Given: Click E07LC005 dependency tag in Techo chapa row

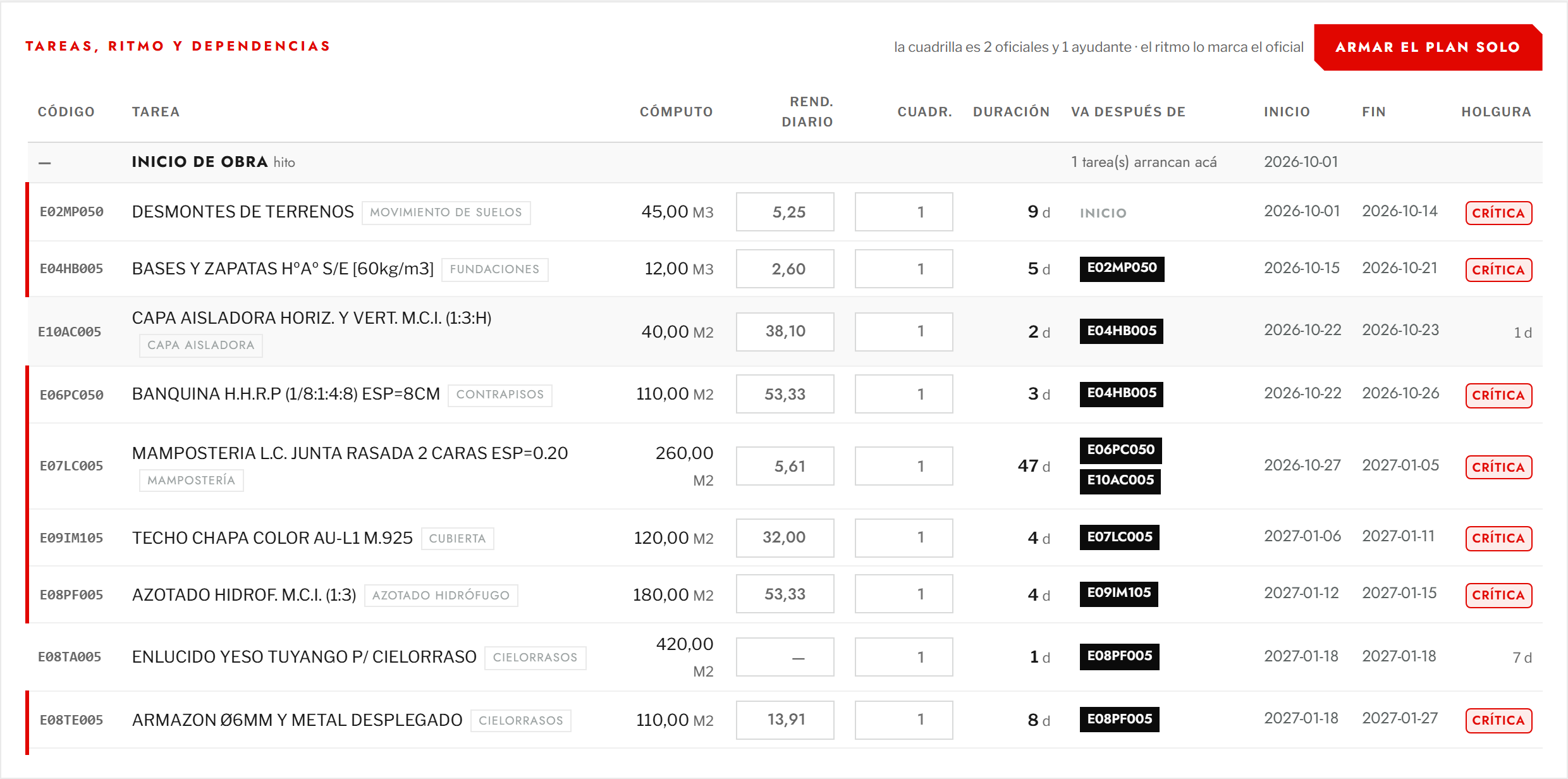Looking at the screenshot, I should (1119, 537).
